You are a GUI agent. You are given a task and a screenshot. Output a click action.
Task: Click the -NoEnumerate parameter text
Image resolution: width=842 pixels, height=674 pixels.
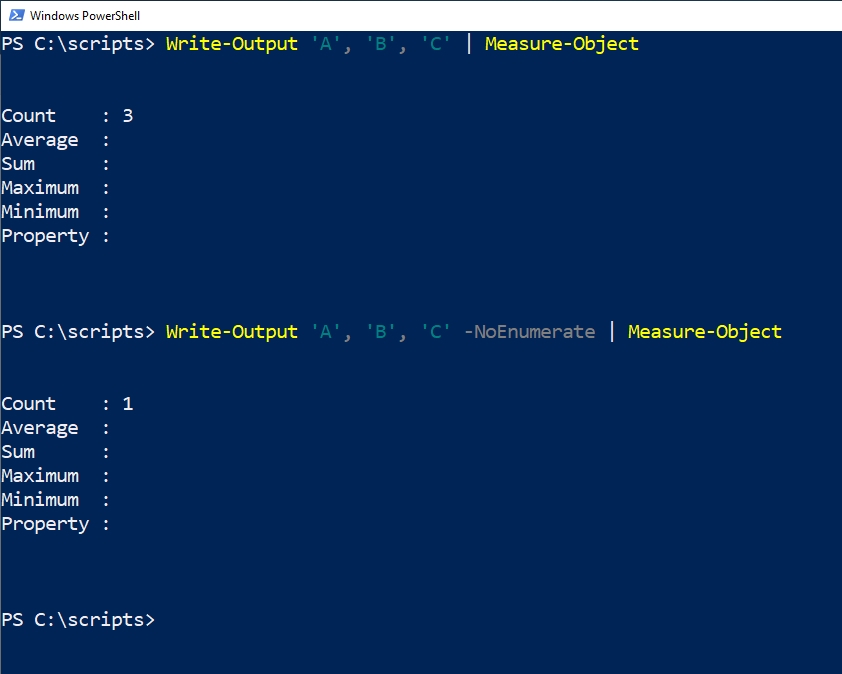(x=529, y=331)
